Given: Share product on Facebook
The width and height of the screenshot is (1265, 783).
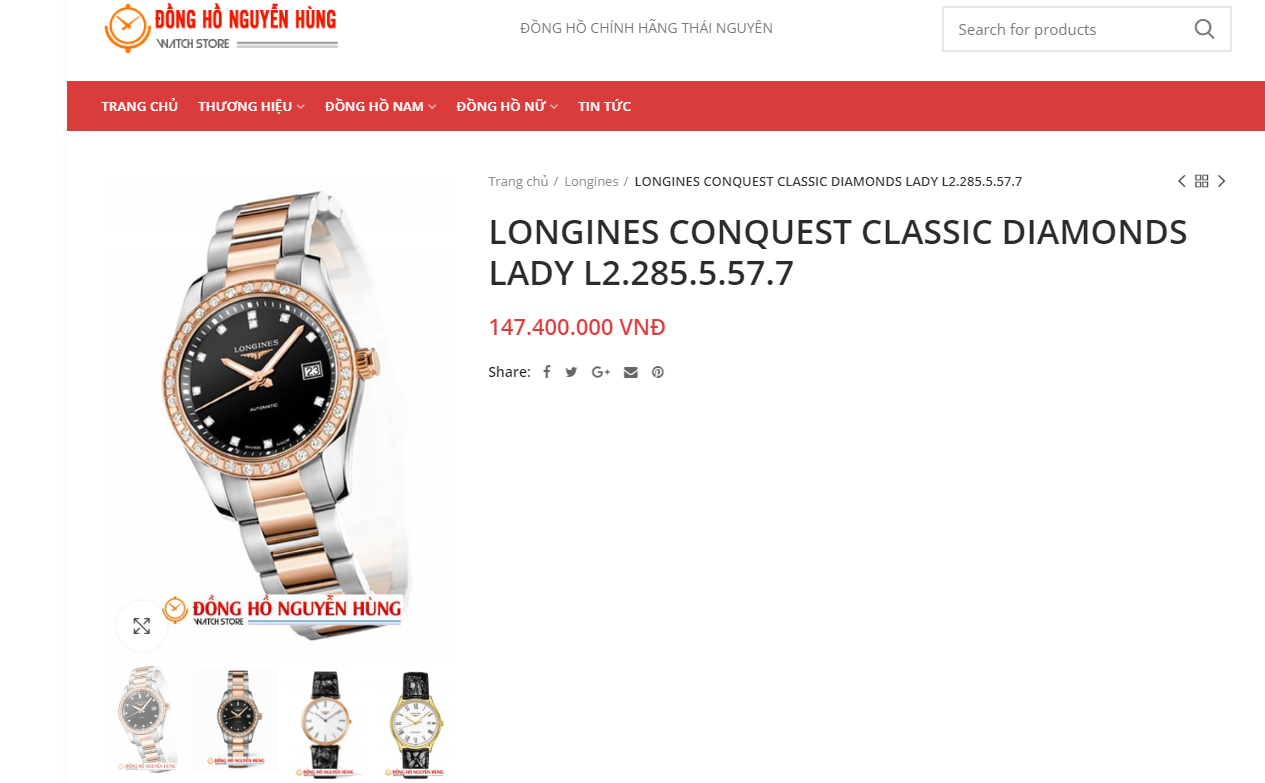Looking at the screenshot, I should pos(547,372).
